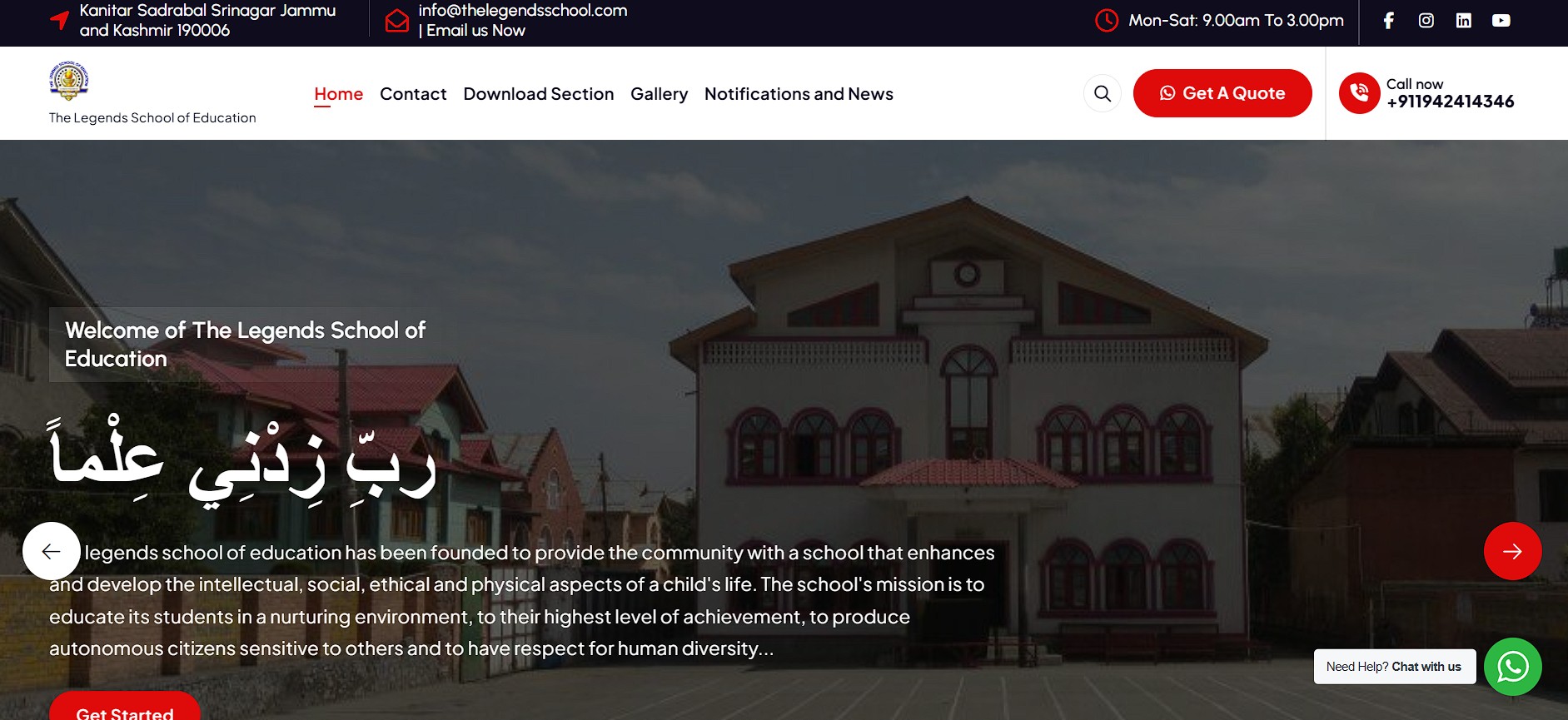Click the school logo emblem
Screen dimensions: 1568x720
click(69, 81)
